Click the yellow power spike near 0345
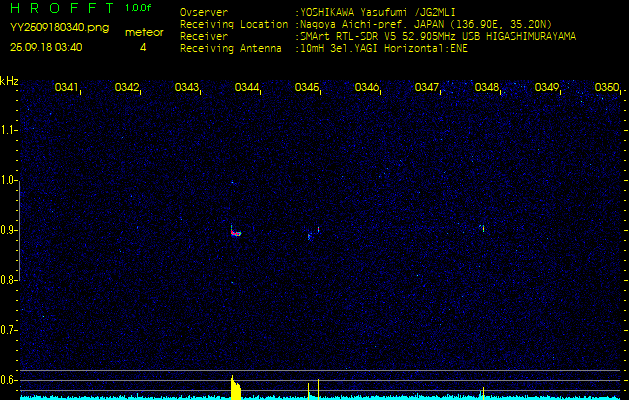Viewport: 629px width, 400px height. 318,389
